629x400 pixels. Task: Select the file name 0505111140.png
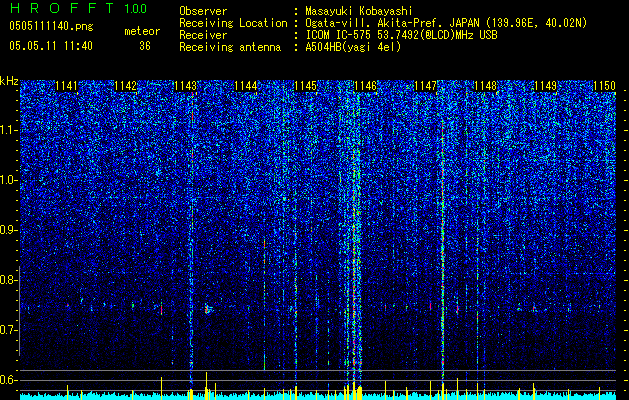click(x=51, y=26)
